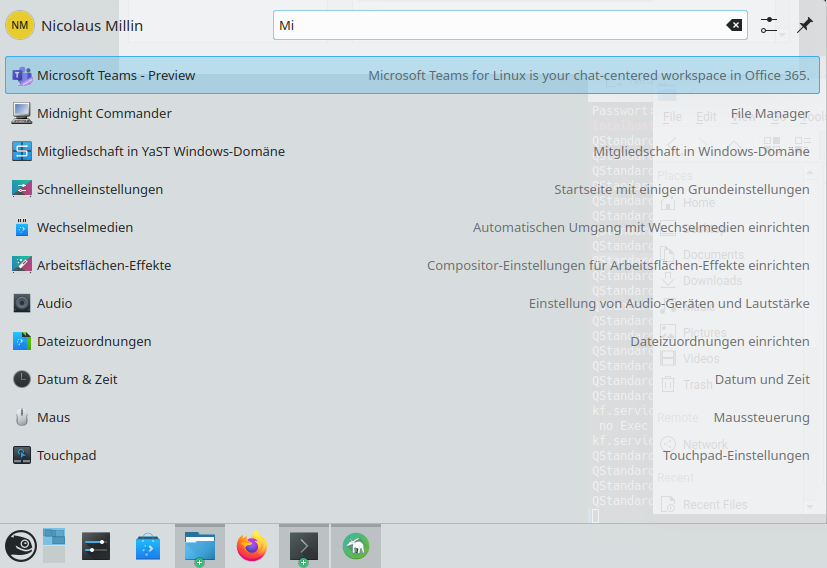Choose the 'Touchpad' result entry
The image size is (827, 568).
point(412,455)
